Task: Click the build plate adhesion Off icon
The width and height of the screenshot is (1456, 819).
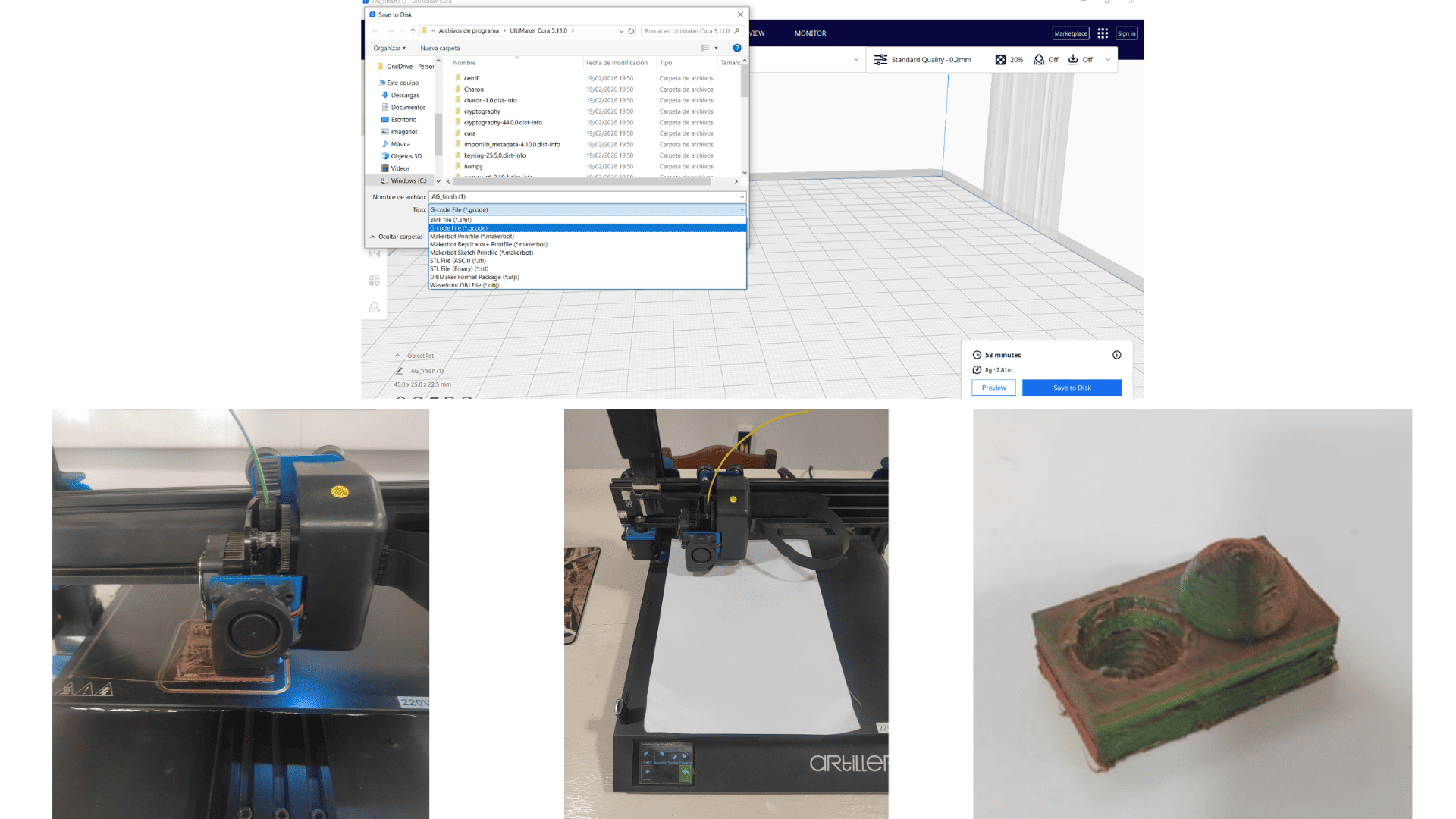Action: (1073, 60)
